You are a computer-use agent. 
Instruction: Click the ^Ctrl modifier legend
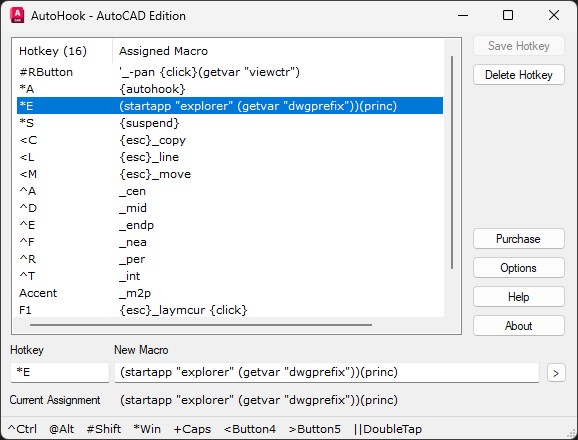[22, 429]
